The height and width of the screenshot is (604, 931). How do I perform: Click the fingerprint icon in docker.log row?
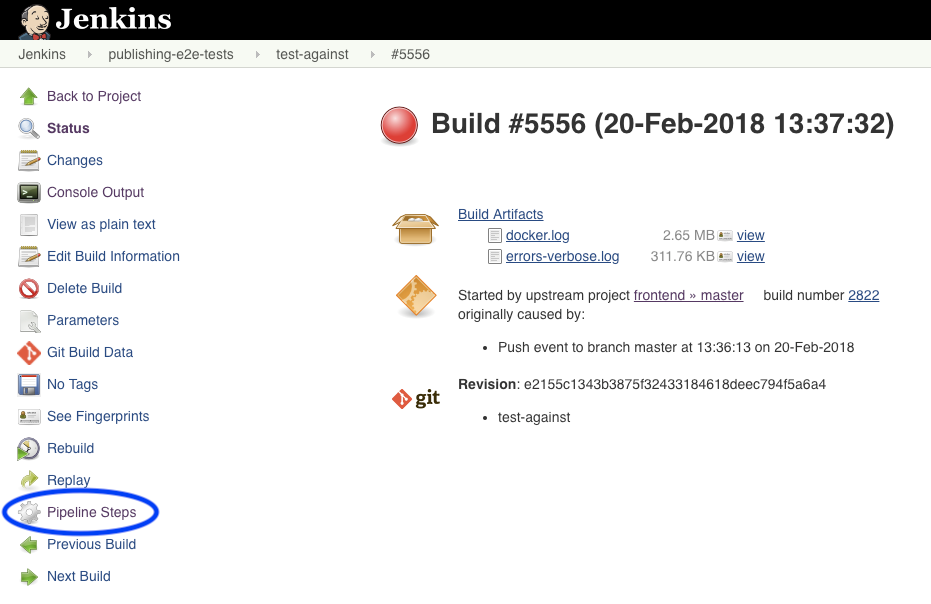click(x=725, y=236)
